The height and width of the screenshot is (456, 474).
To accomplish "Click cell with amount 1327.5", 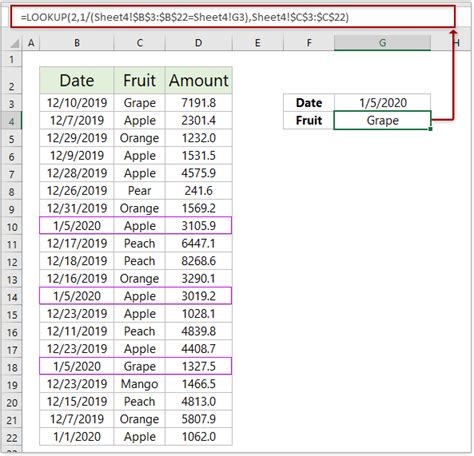I will [199, 366].
